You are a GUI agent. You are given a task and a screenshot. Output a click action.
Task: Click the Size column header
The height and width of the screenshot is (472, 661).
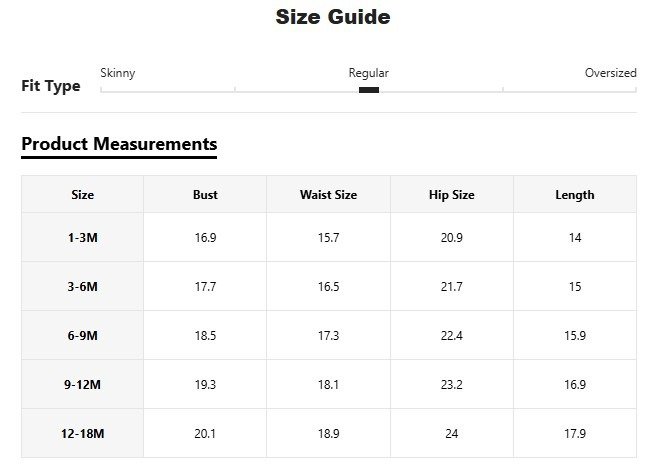pyautogui.click(x=83, y=195)
